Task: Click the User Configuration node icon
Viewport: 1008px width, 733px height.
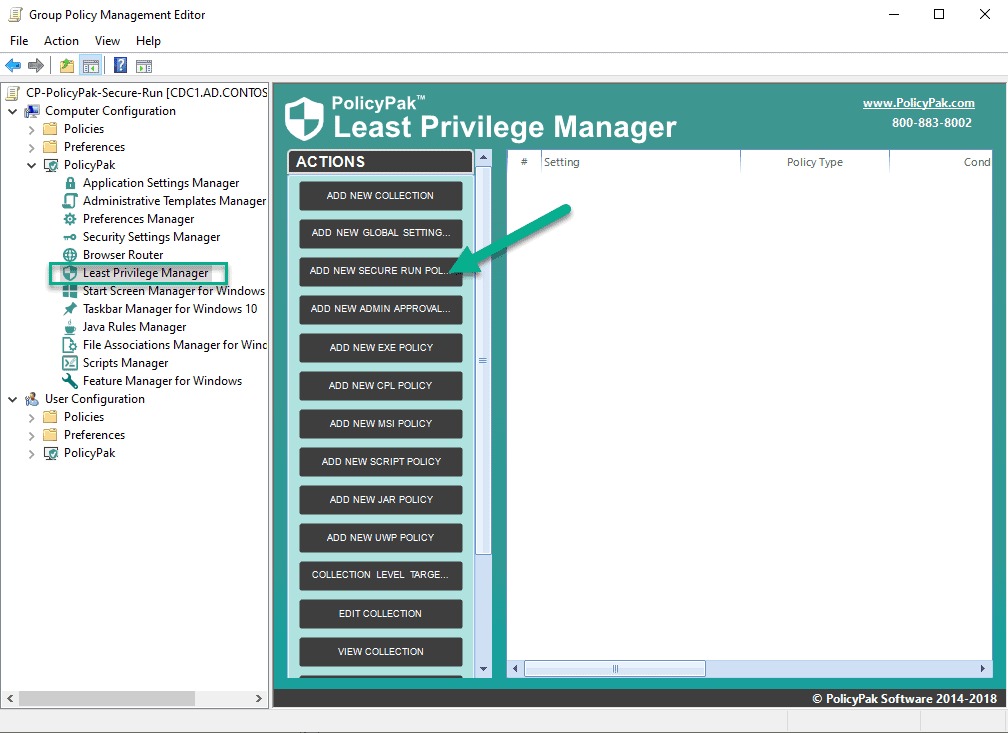Action: (x=32, y=399)
